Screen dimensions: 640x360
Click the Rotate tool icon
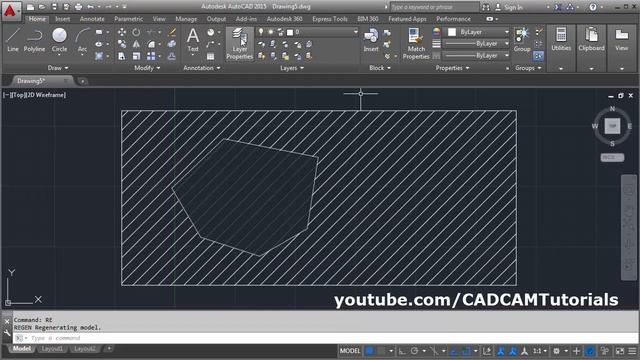(136, 32)
